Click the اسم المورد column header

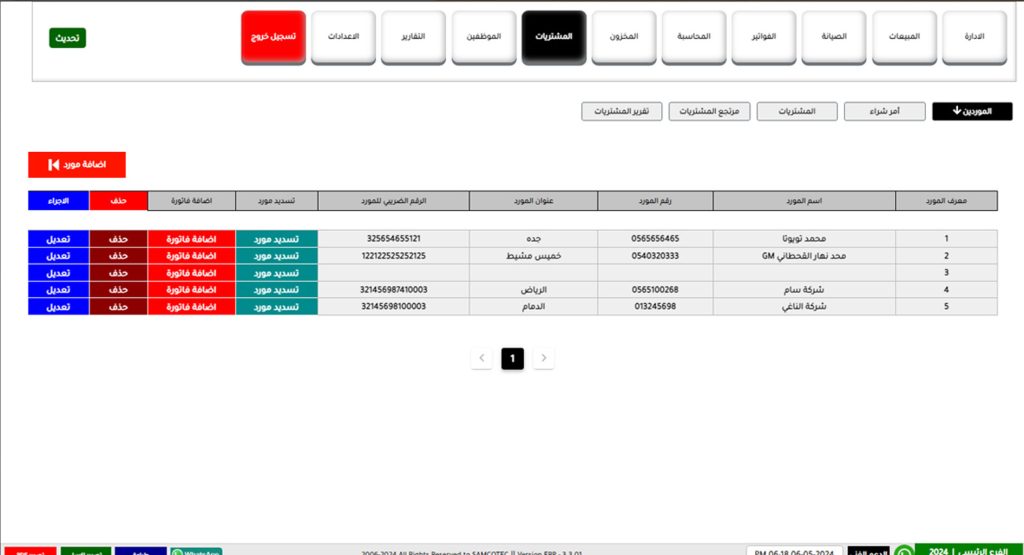tap(804, 201)
